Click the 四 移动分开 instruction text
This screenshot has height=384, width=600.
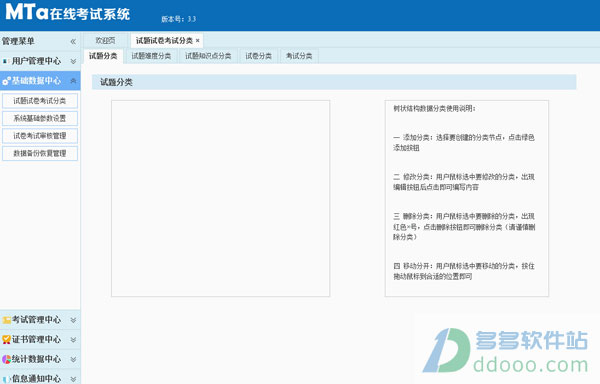[464, 271]
